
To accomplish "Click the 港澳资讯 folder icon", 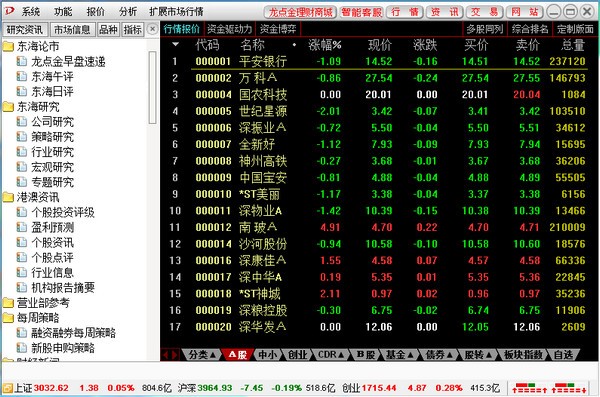I will (x=8, y=198).
